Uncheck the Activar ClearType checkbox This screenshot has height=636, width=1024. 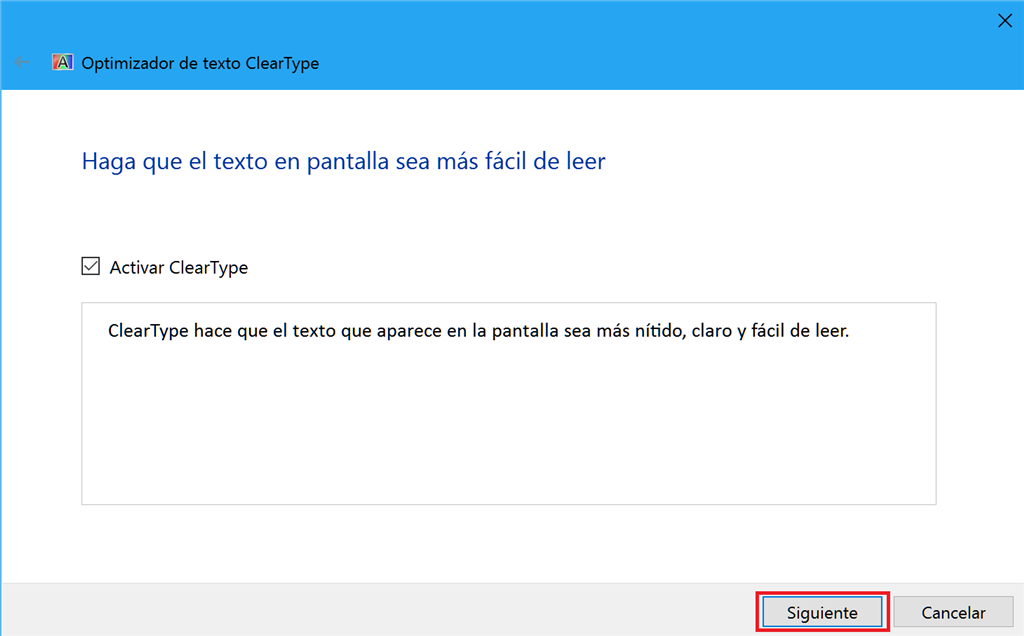(91, 266)
